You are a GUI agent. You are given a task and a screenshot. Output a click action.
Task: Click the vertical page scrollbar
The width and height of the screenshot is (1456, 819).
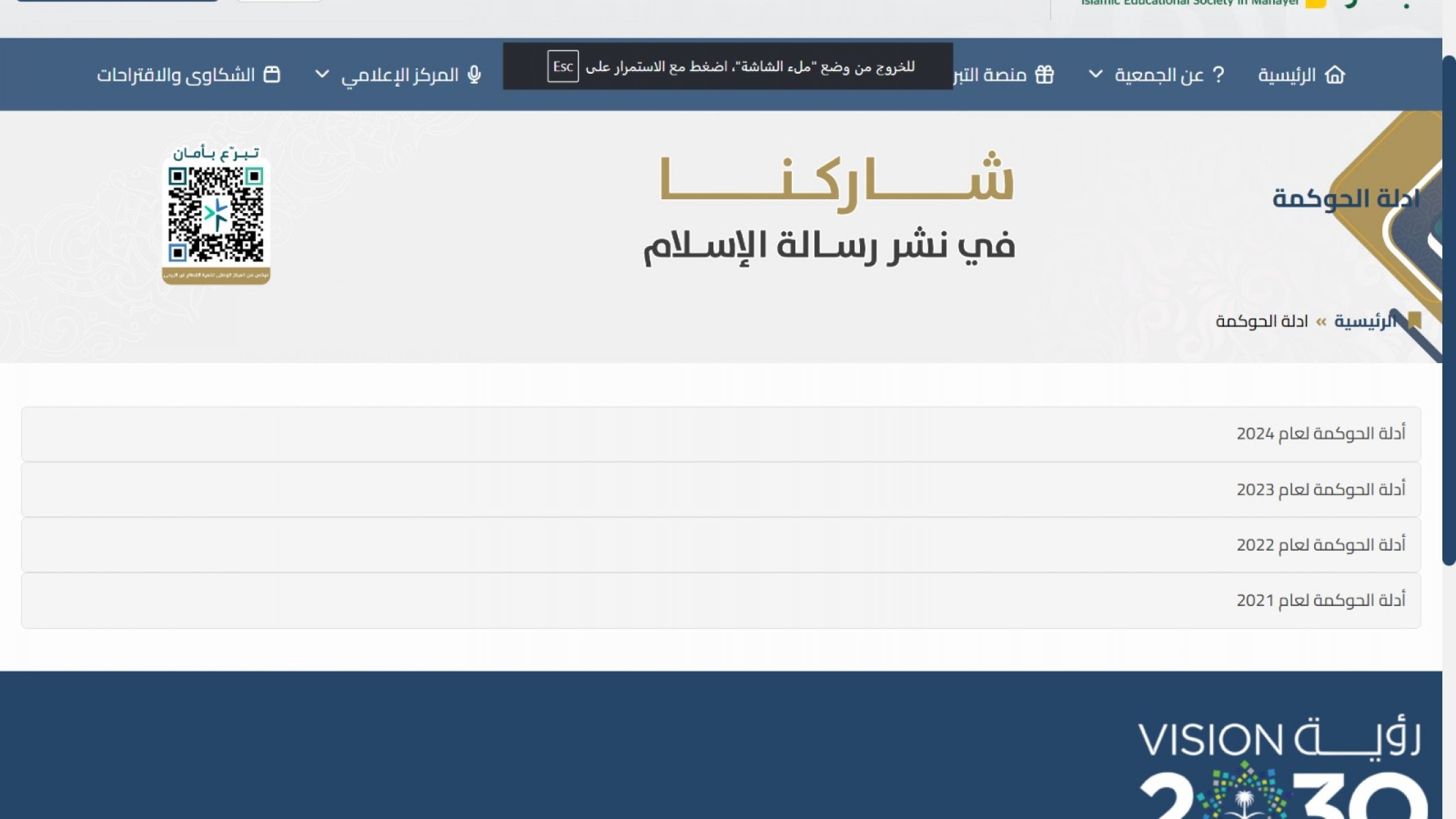click(1449, 311)
